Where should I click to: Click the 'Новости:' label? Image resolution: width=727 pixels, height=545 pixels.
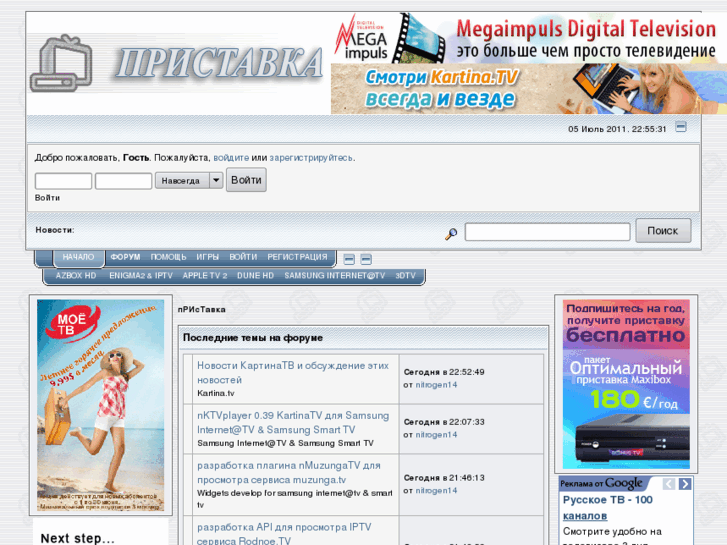(x=55, y=230)
